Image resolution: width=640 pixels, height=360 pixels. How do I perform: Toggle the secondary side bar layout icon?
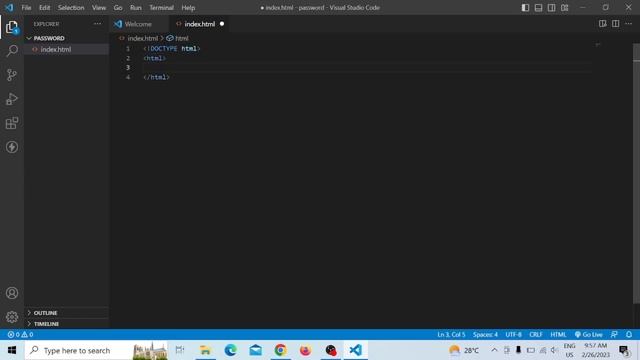551,8
